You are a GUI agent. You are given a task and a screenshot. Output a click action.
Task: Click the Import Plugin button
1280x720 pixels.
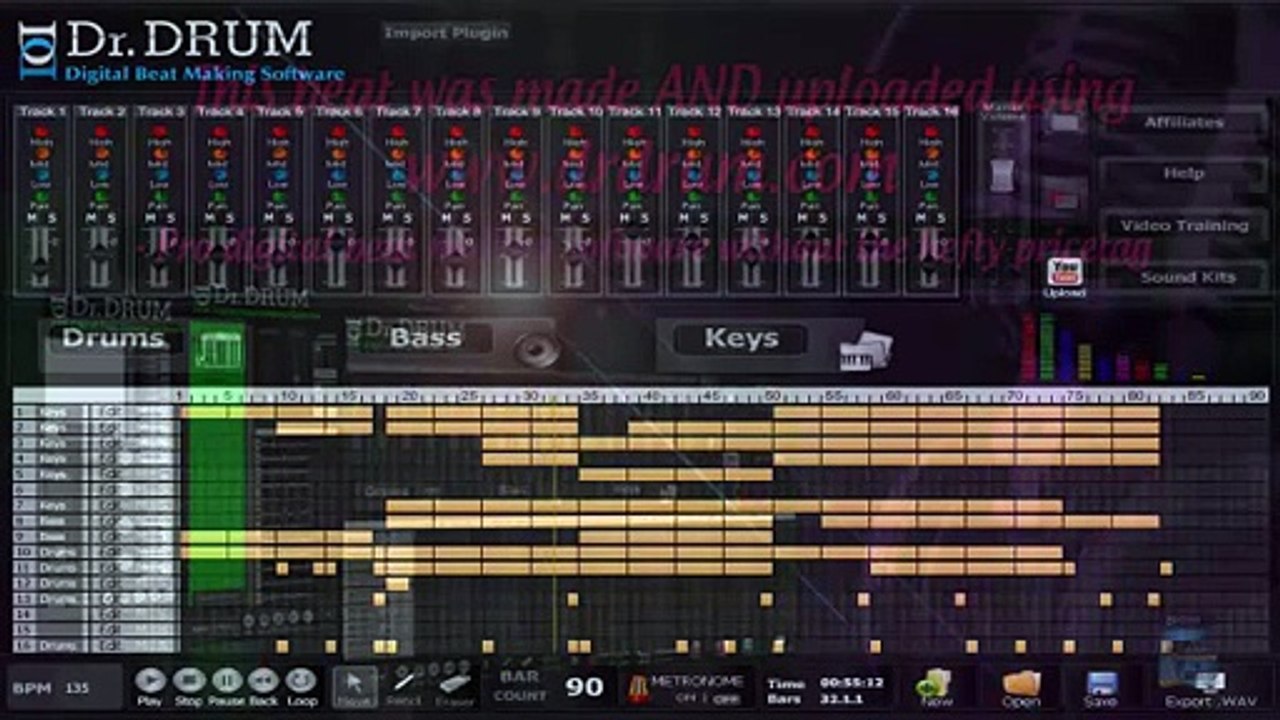[x=446, y=33]
